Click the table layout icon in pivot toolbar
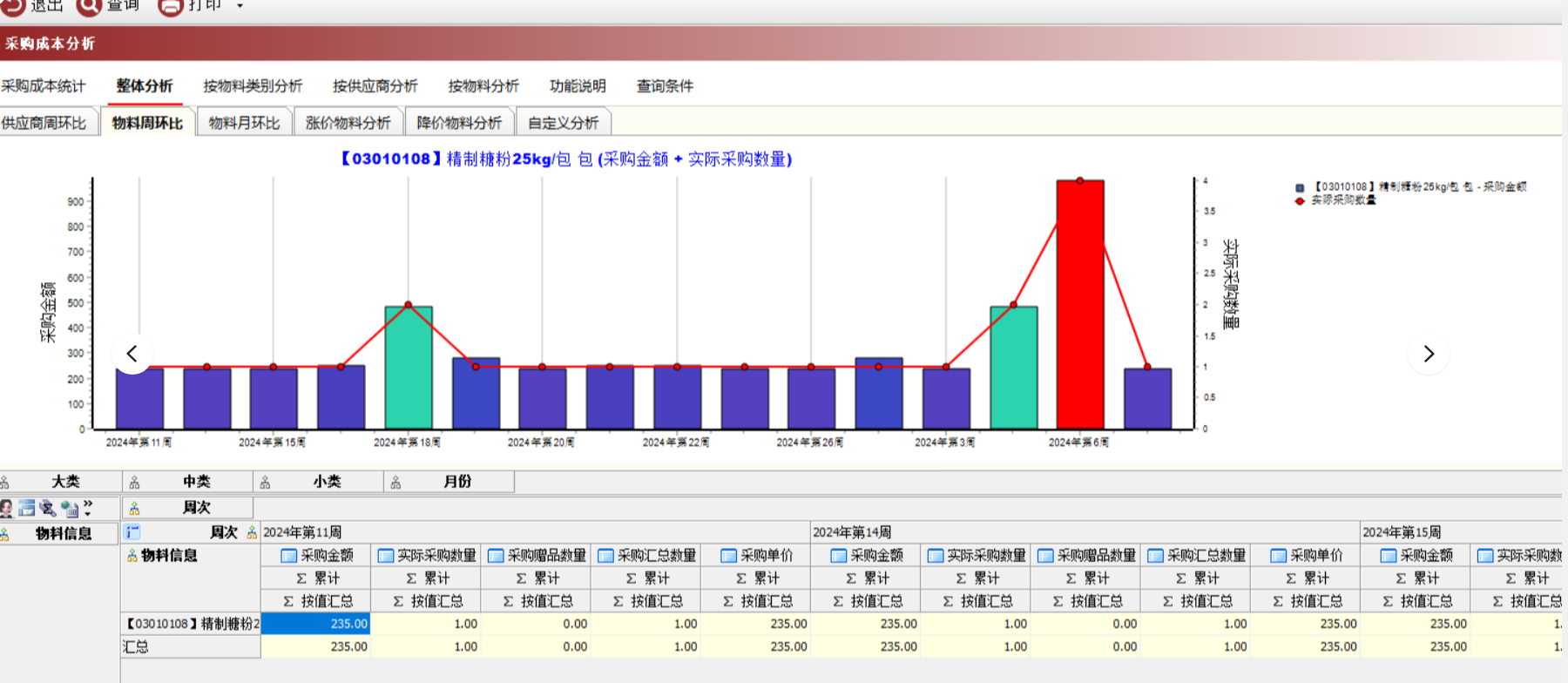Viewport: 1568px width, 683px height. tap(27, 508)
